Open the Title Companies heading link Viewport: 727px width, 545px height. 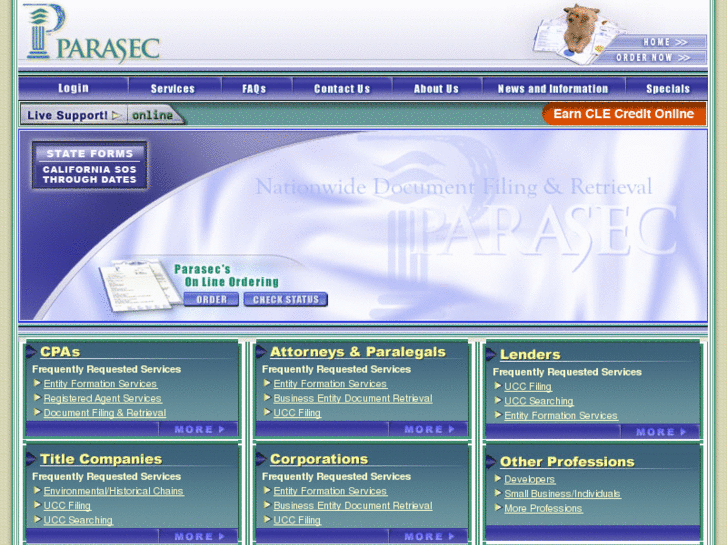(101, 459)
